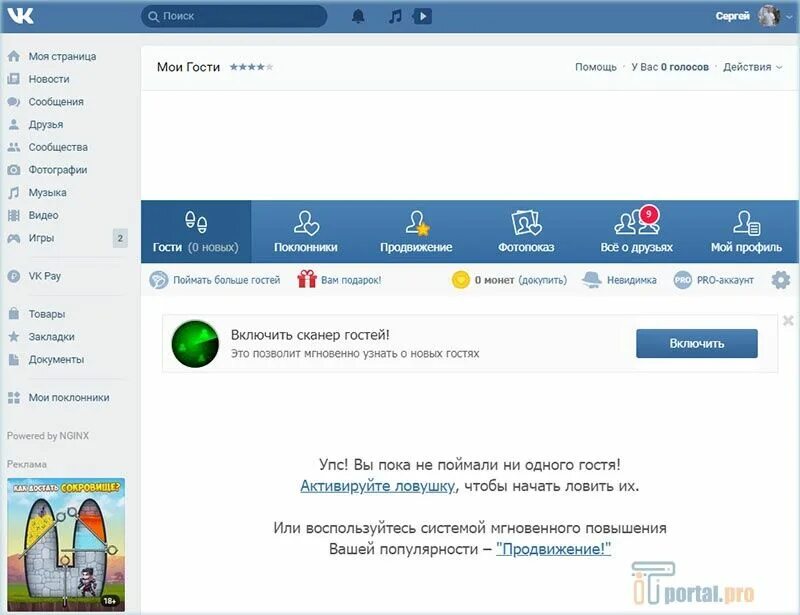Open Фотографии in sidebar
This screenshot has width=800, height=615.
click(x=58, y=169)
